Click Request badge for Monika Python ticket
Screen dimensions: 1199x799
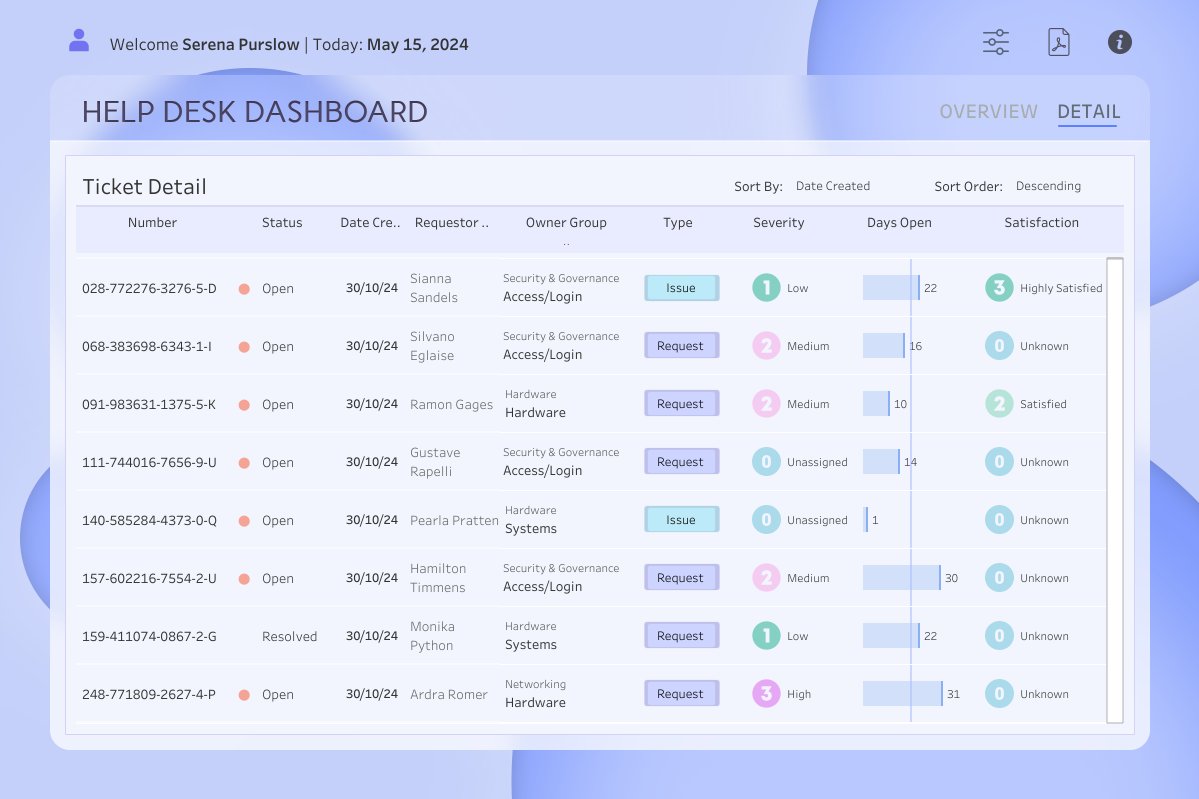pos(681,636)
